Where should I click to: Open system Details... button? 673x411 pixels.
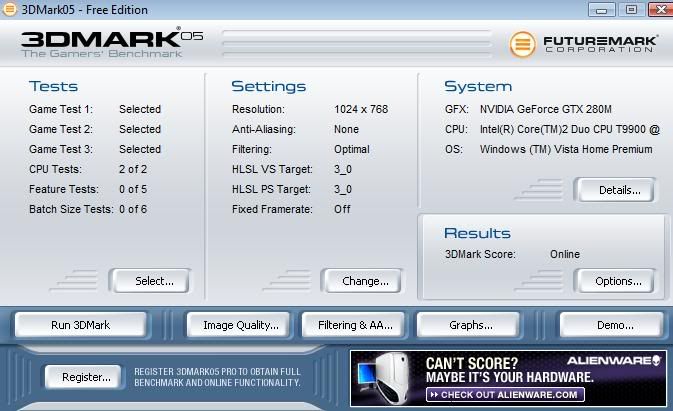pos(615,190)
